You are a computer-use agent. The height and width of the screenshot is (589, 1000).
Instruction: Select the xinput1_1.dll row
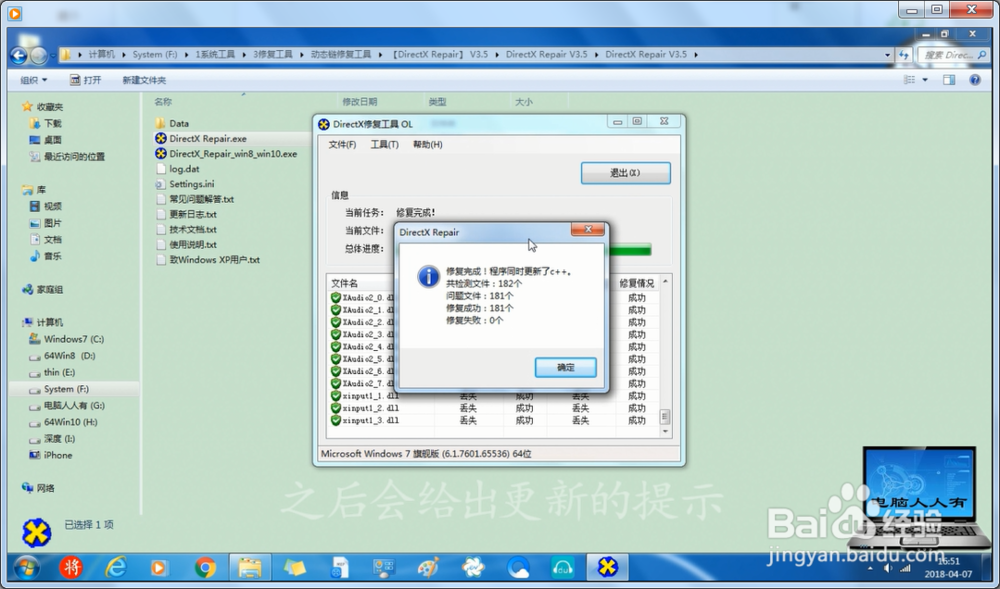(x=493, y=396)
